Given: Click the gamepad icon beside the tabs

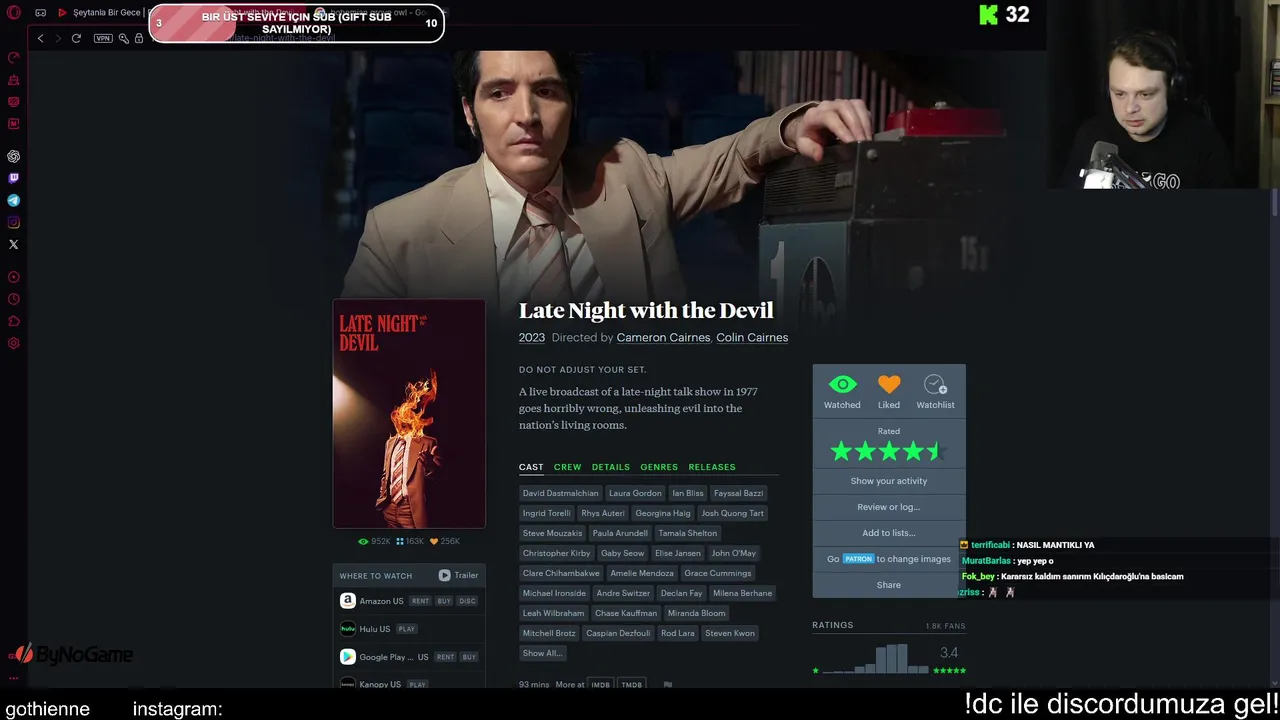Looking at the screenshot, I should pos(40,13).
